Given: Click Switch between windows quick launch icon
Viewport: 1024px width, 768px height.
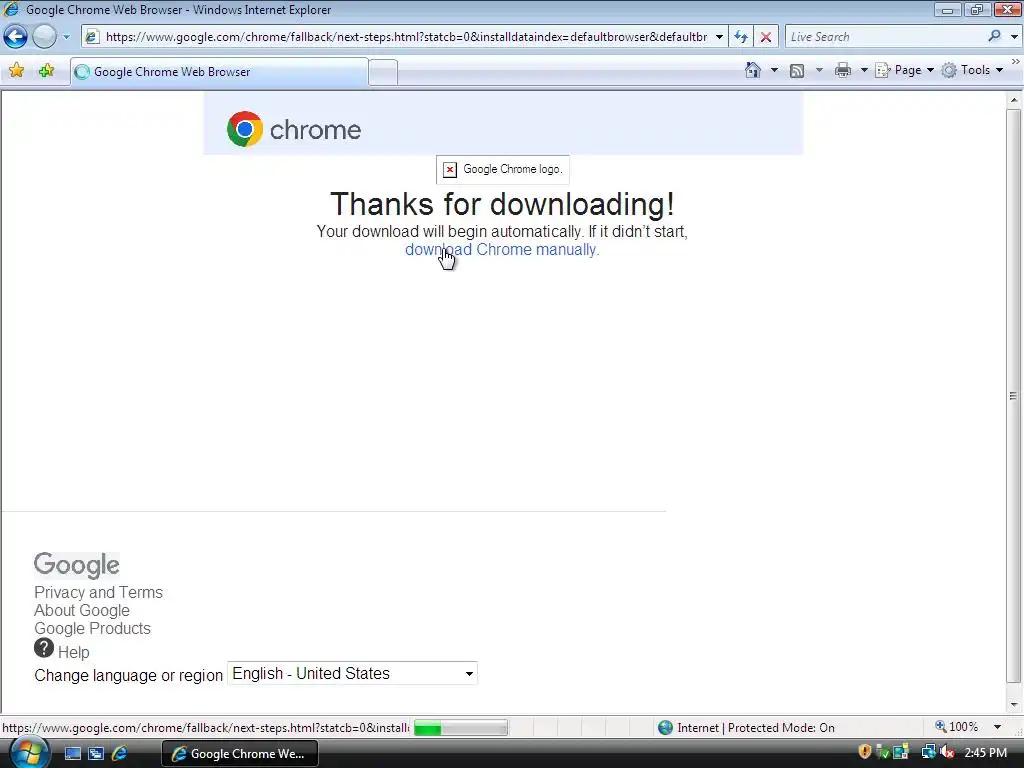Looking at the screenshot, I should pyautogui.click(x=96, y=753).
